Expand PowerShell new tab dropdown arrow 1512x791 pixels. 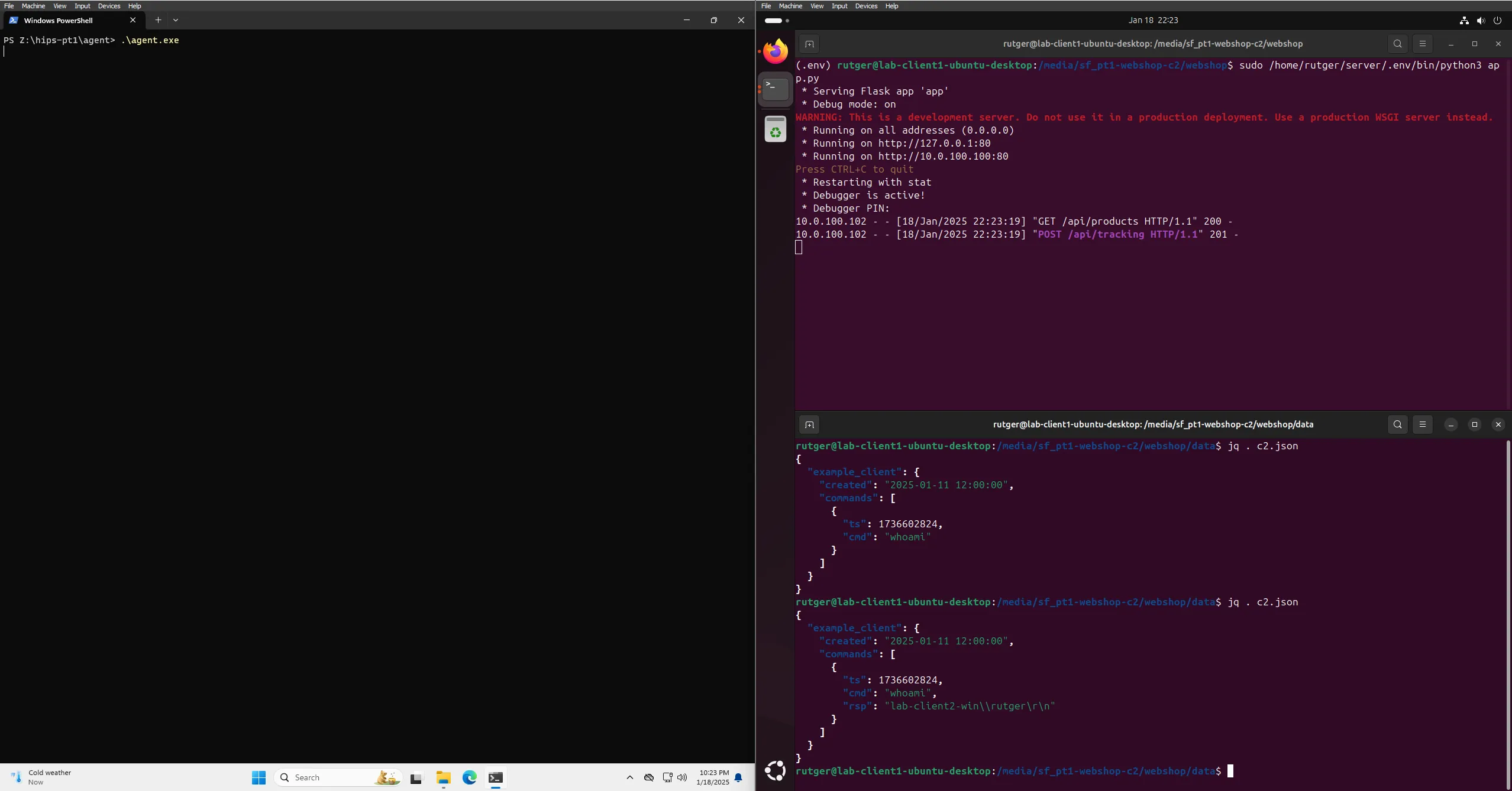click(x=176, y=20)
